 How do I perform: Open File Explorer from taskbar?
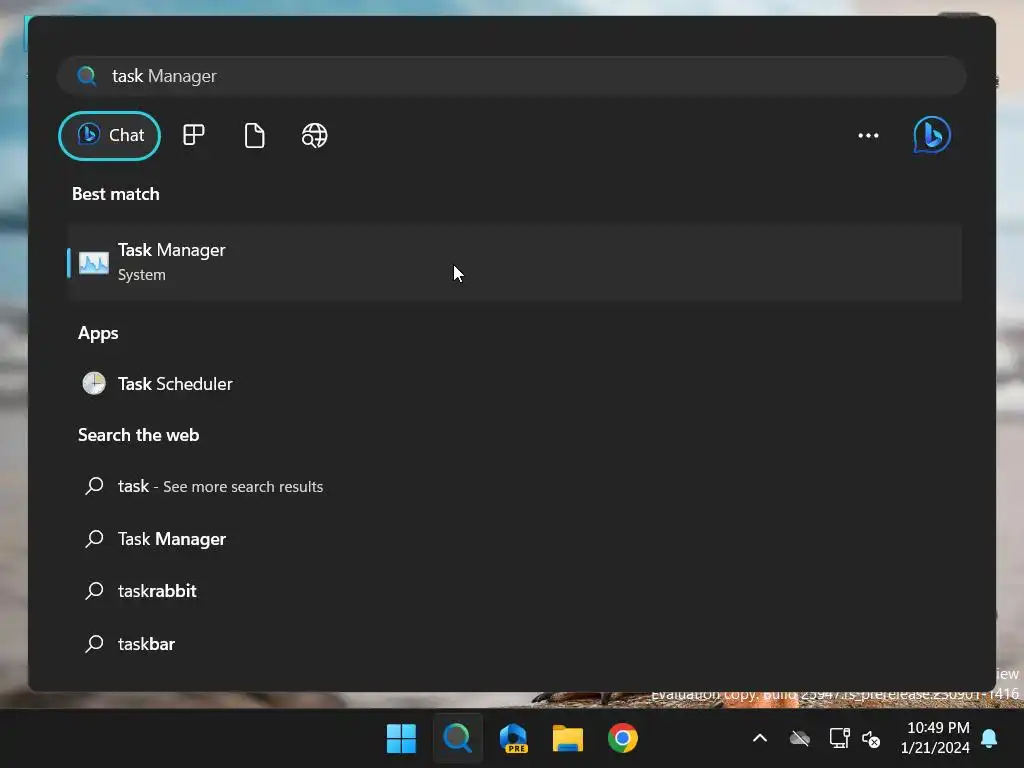(x=568, y=739)
